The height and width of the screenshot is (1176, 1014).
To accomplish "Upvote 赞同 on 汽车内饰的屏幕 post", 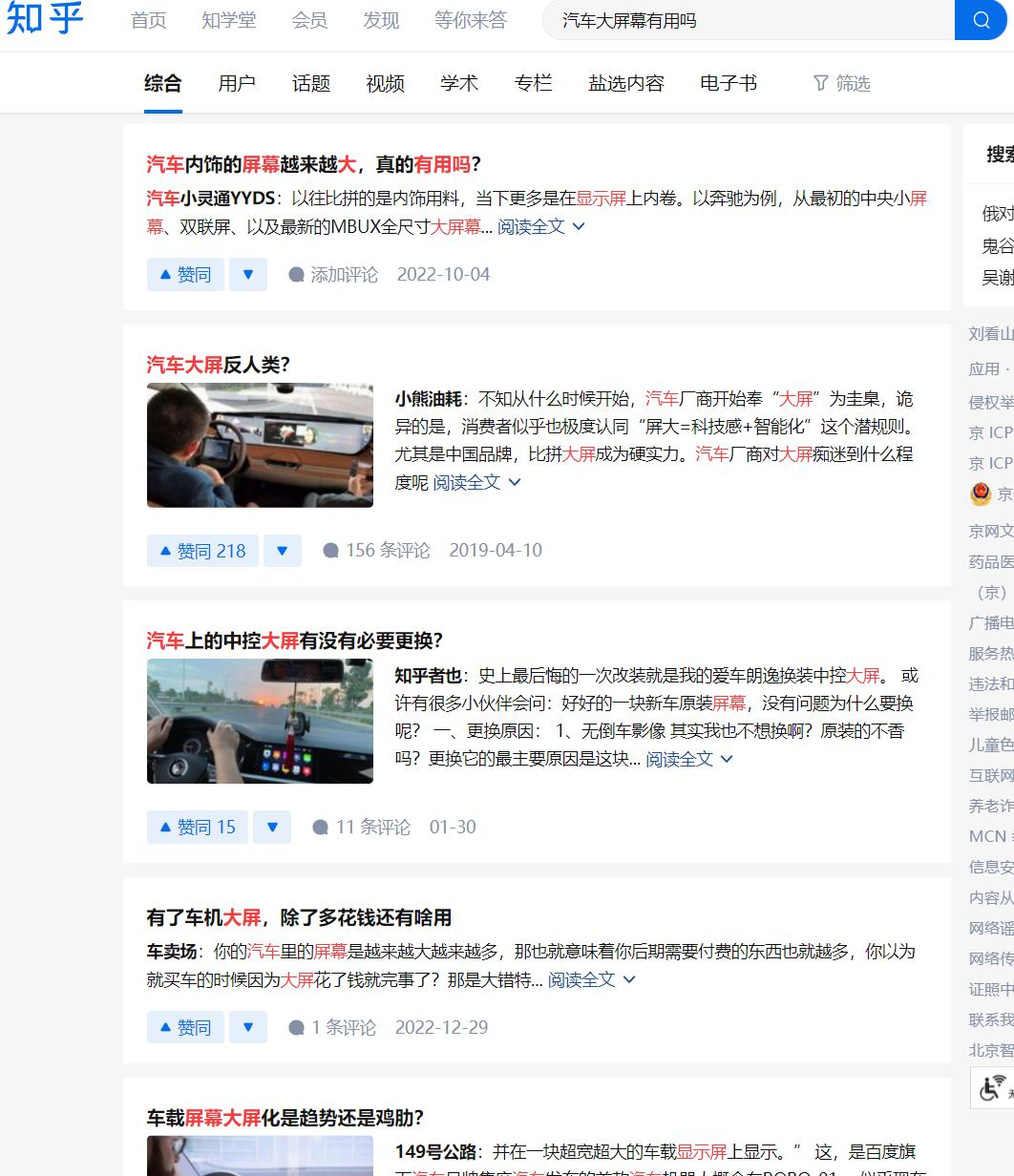I will (185, 274).
